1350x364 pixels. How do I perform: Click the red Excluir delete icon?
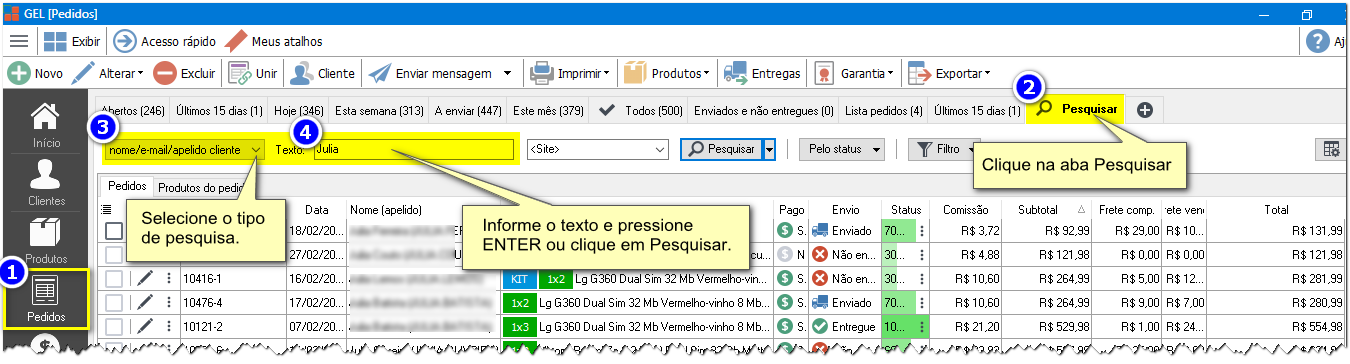[x=166, y=73]
